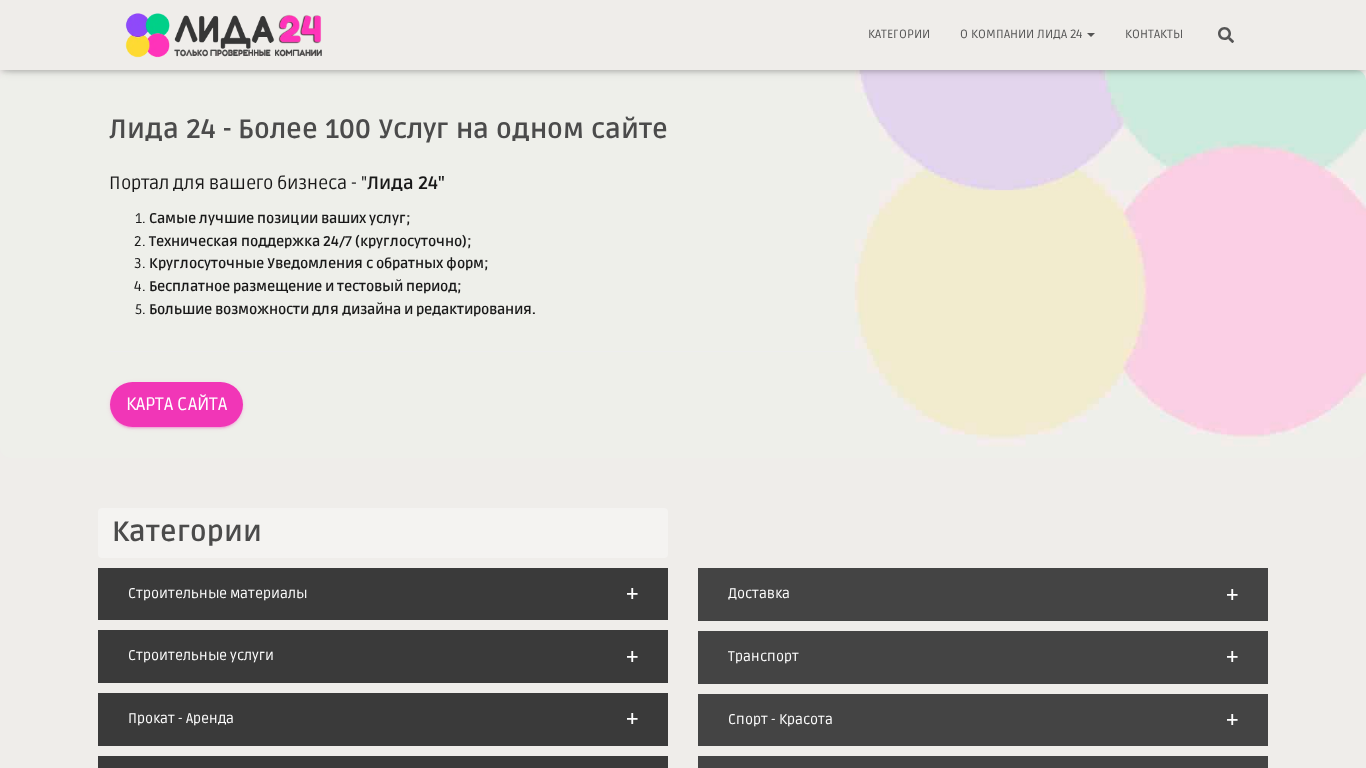This screenshot has height=768, width=1366.
Task: Click plus icon on Строительные услуги row
Action: [x=632, y=657]
